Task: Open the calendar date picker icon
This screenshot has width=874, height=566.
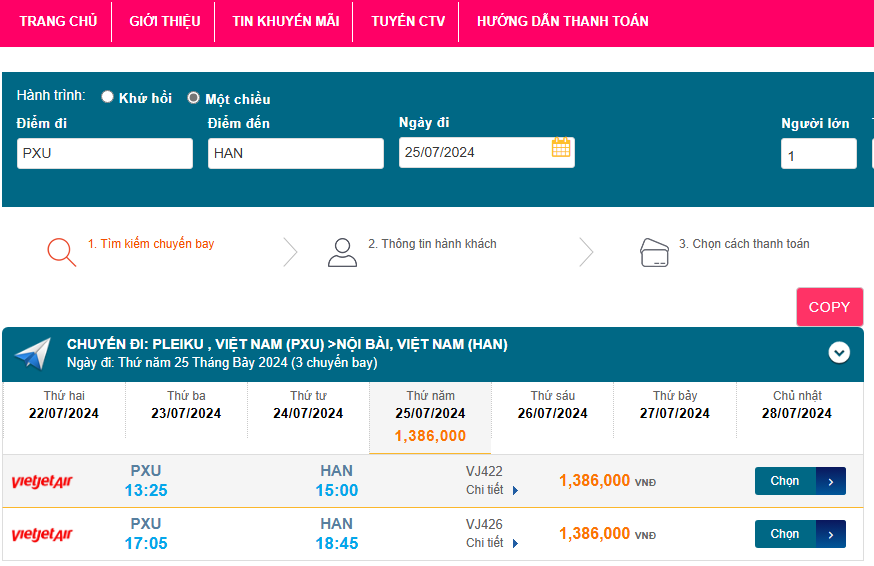Action: [x=561, y=148]
